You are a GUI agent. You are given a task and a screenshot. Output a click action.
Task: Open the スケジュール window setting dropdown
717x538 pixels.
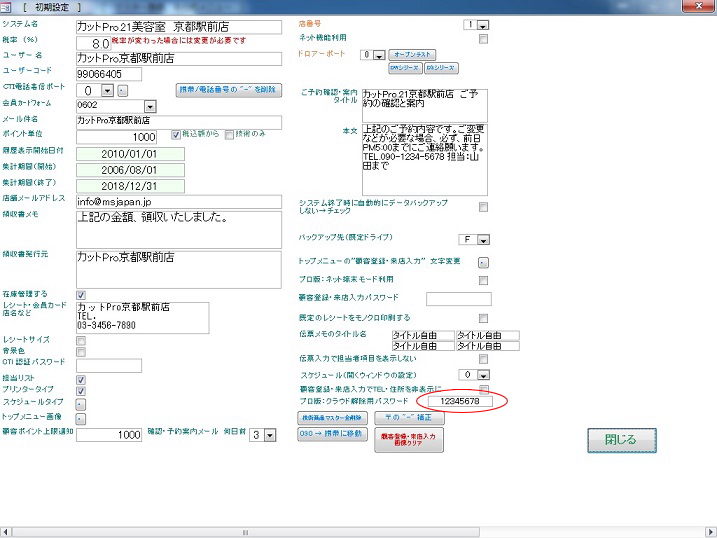pyautogui.click(x=483, y=375)
